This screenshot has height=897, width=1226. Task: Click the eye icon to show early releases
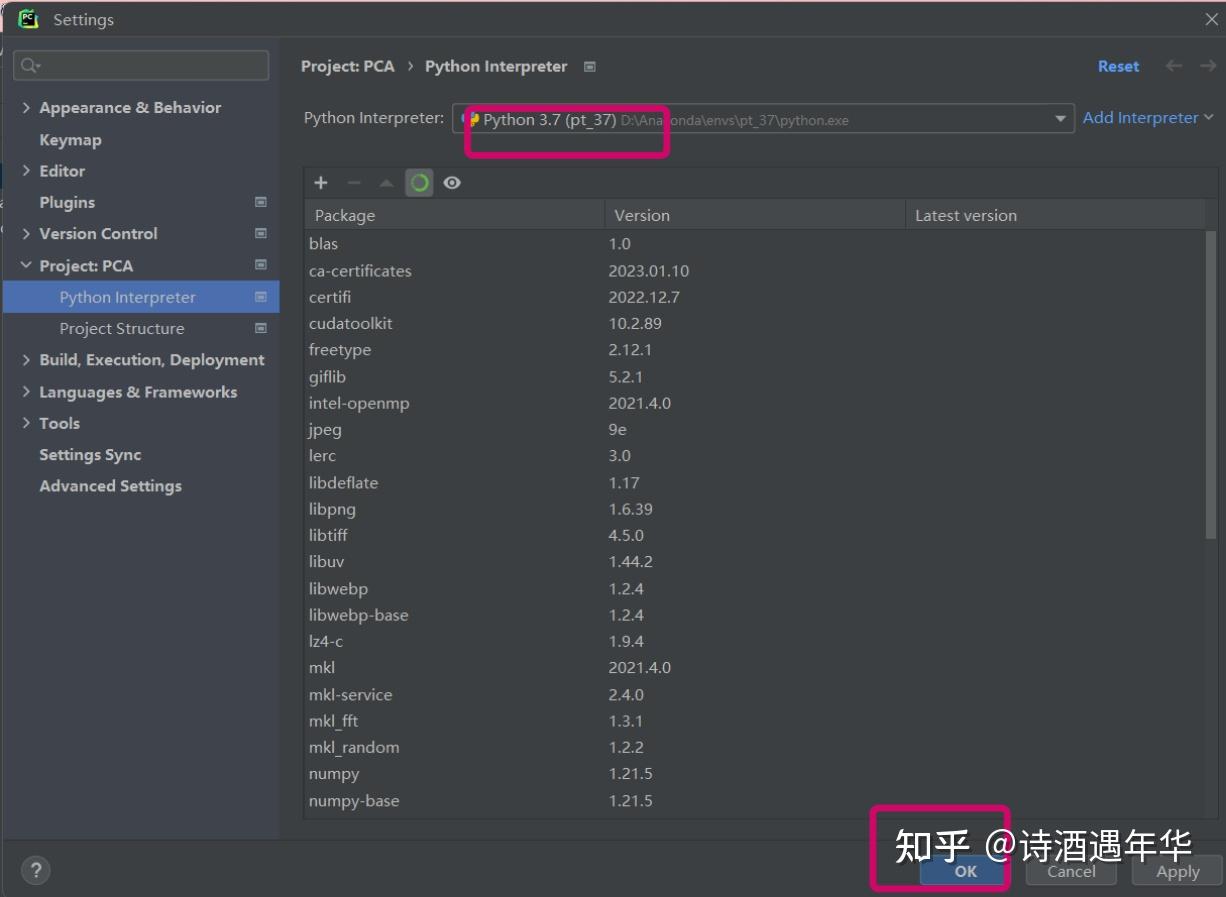click(452, 183)
